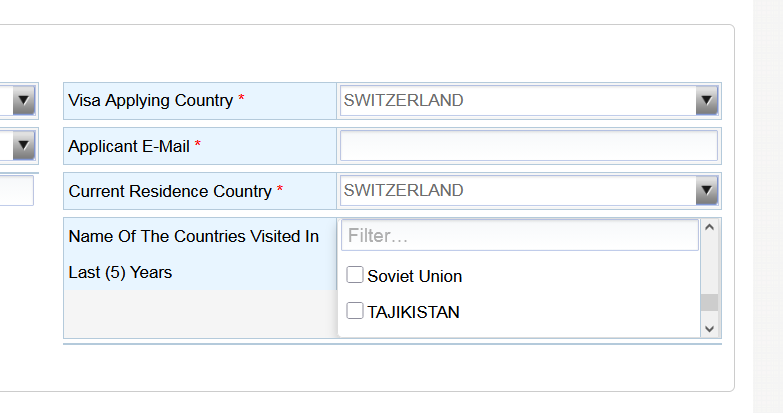Click the Visa Applying Country label

pyautogui.click(x=150, y=100)
